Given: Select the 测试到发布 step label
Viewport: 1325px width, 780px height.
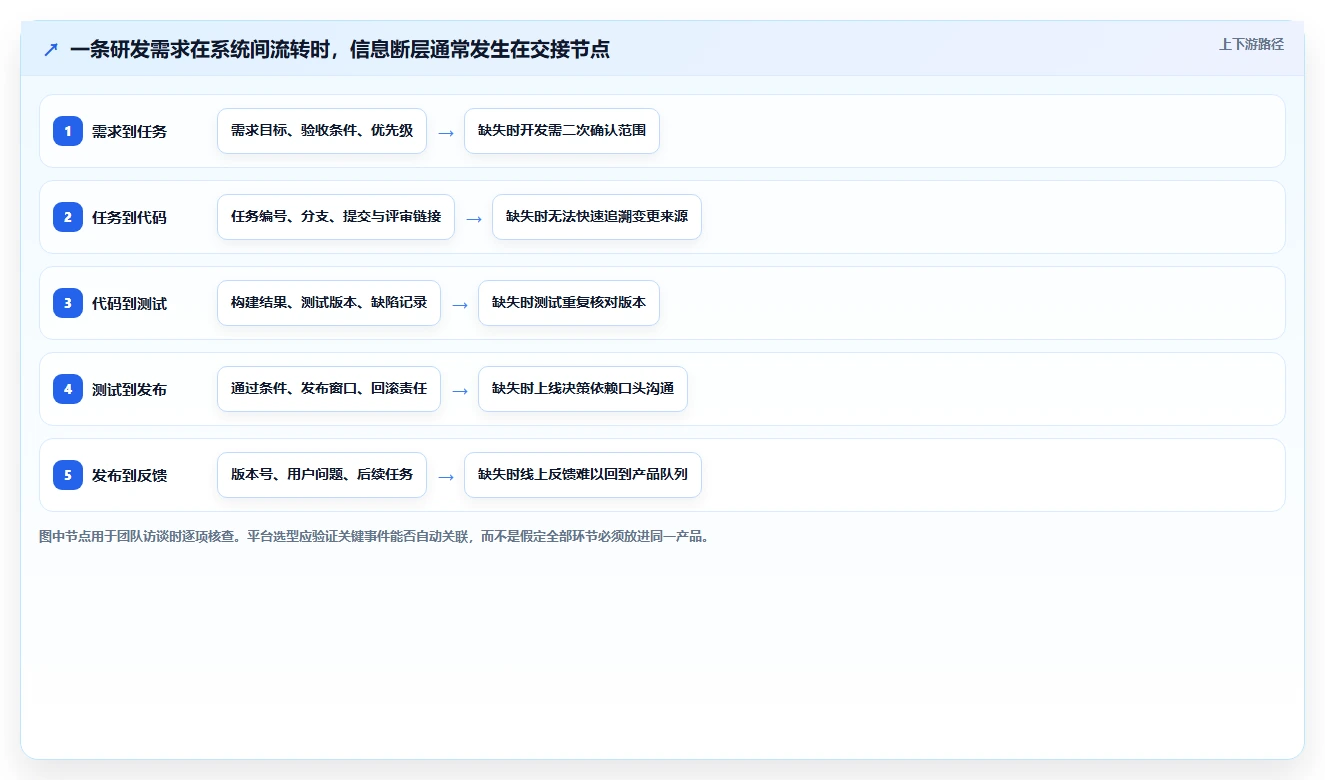Looking at the screenshot, I should coord(129,389).
